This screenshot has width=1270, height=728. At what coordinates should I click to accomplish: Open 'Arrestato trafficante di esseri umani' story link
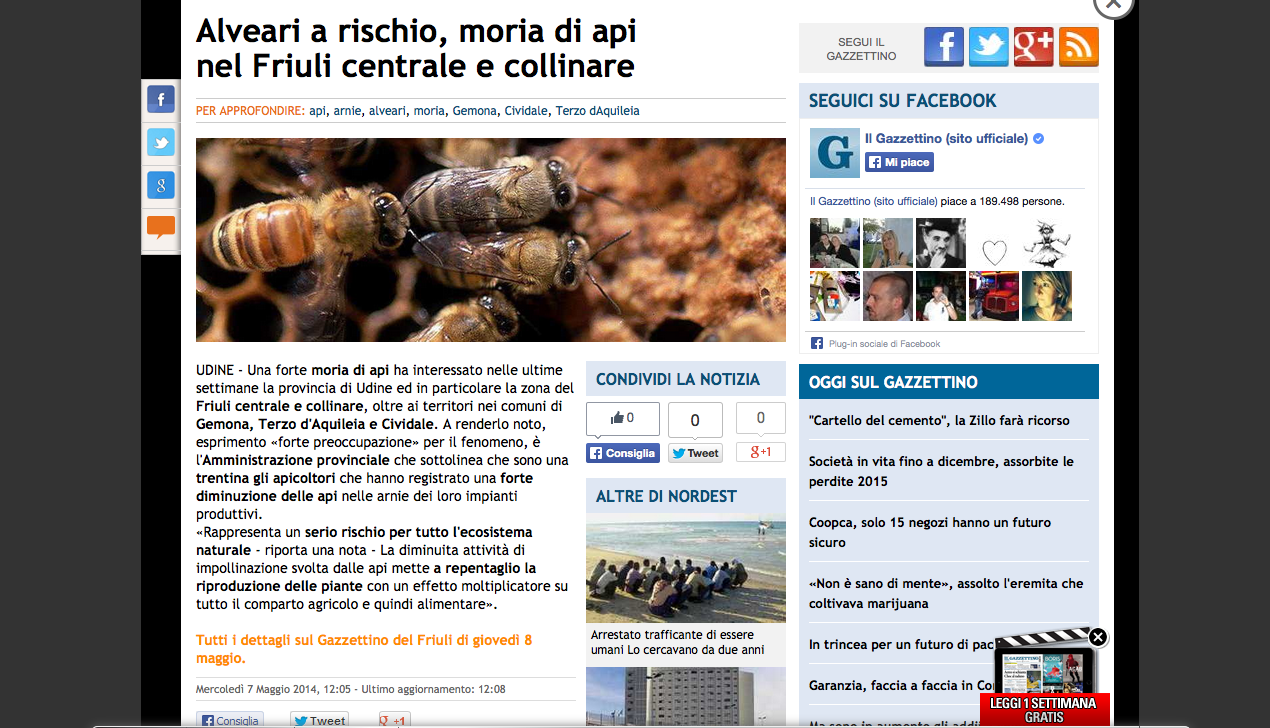[x=678, y=642]
